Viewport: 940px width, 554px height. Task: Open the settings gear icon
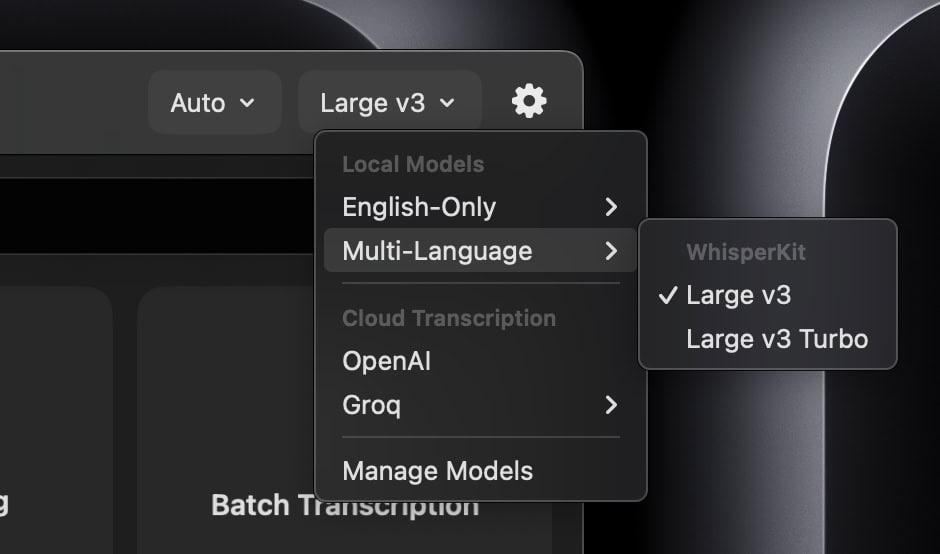[x=529, y=101]
